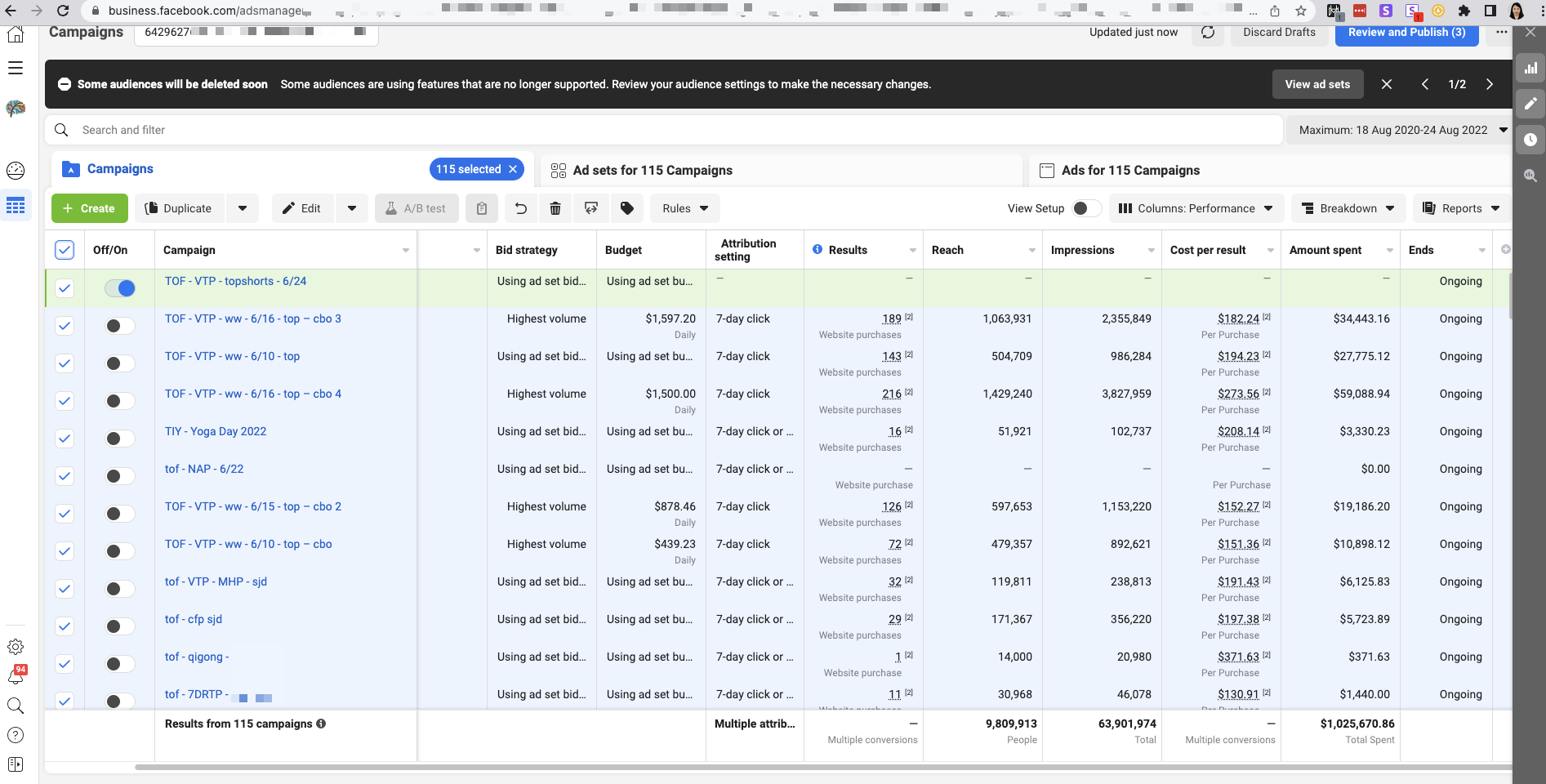Click the Duplicate button
1546x784 pixels.
coord(179,208)
